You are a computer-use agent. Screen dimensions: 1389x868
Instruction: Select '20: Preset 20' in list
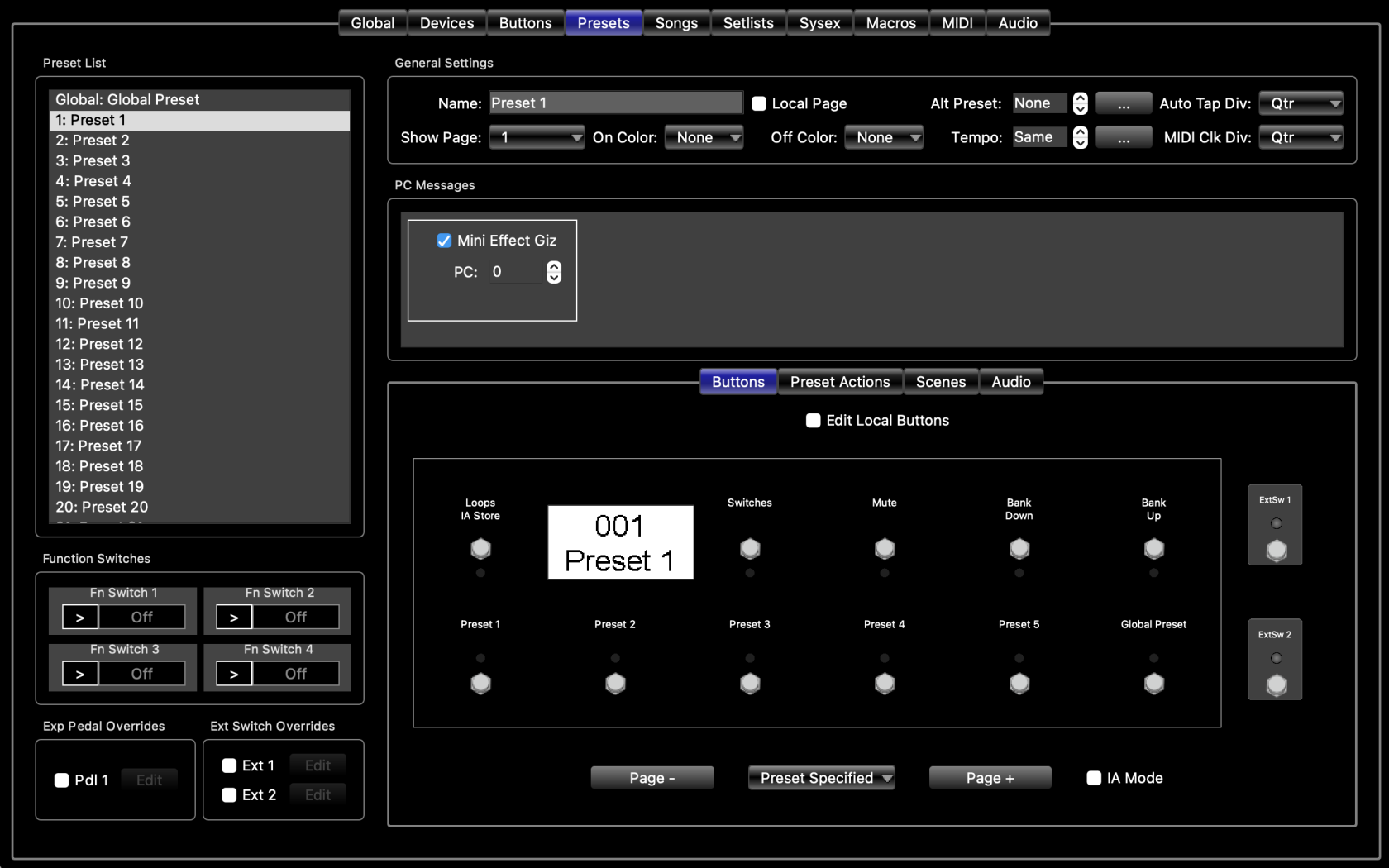click(x=199, y=507)
